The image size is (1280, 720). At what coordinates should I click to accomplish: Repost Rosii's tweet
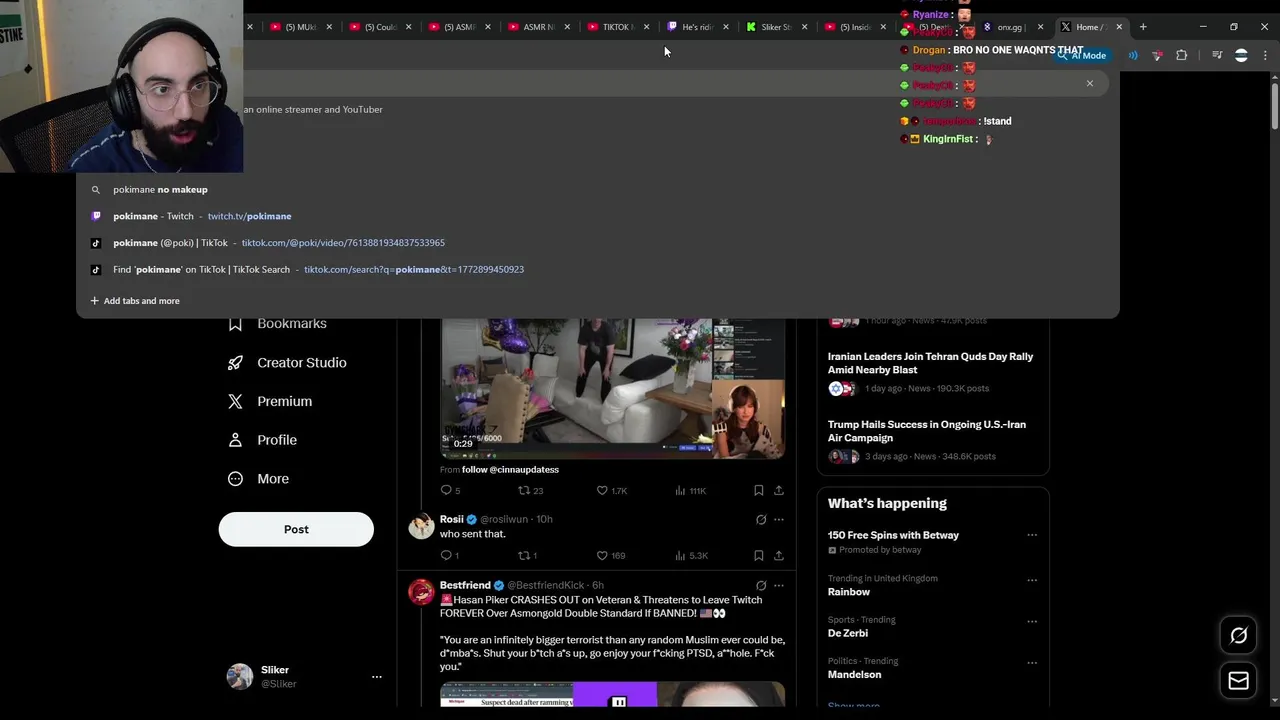(x=528, y=555)
